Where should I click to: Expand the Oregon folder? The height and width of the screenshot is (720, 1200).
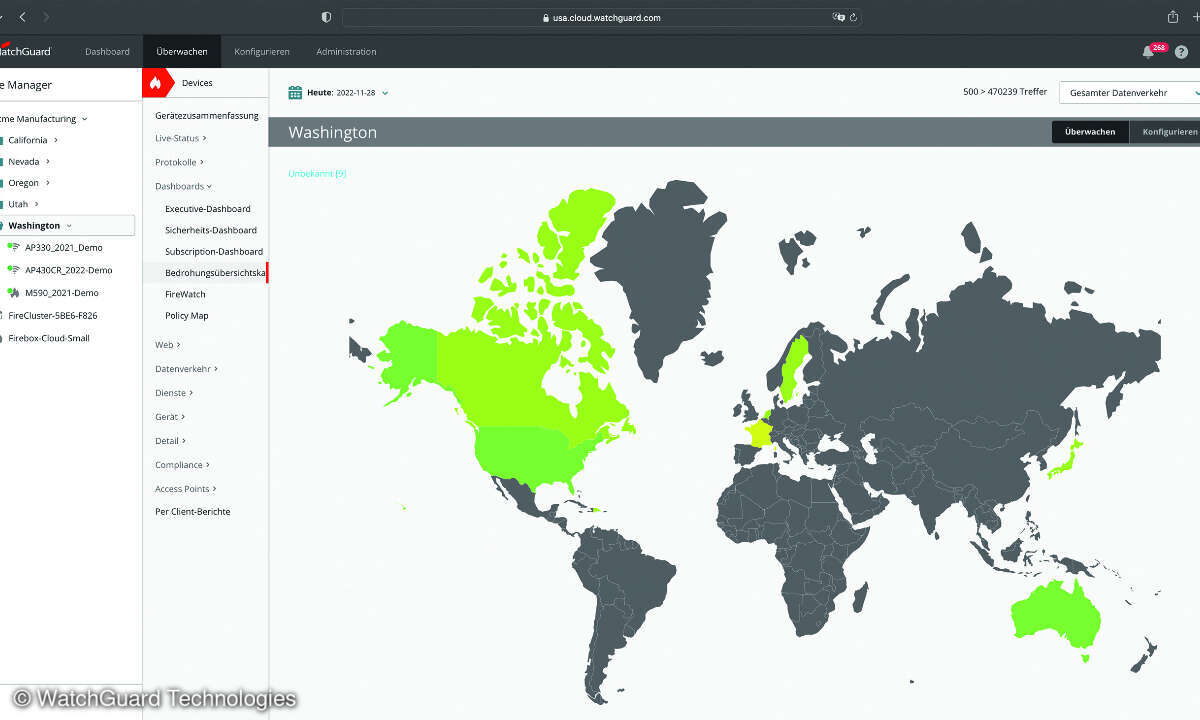pyautogui.click(x=48, y=183)
